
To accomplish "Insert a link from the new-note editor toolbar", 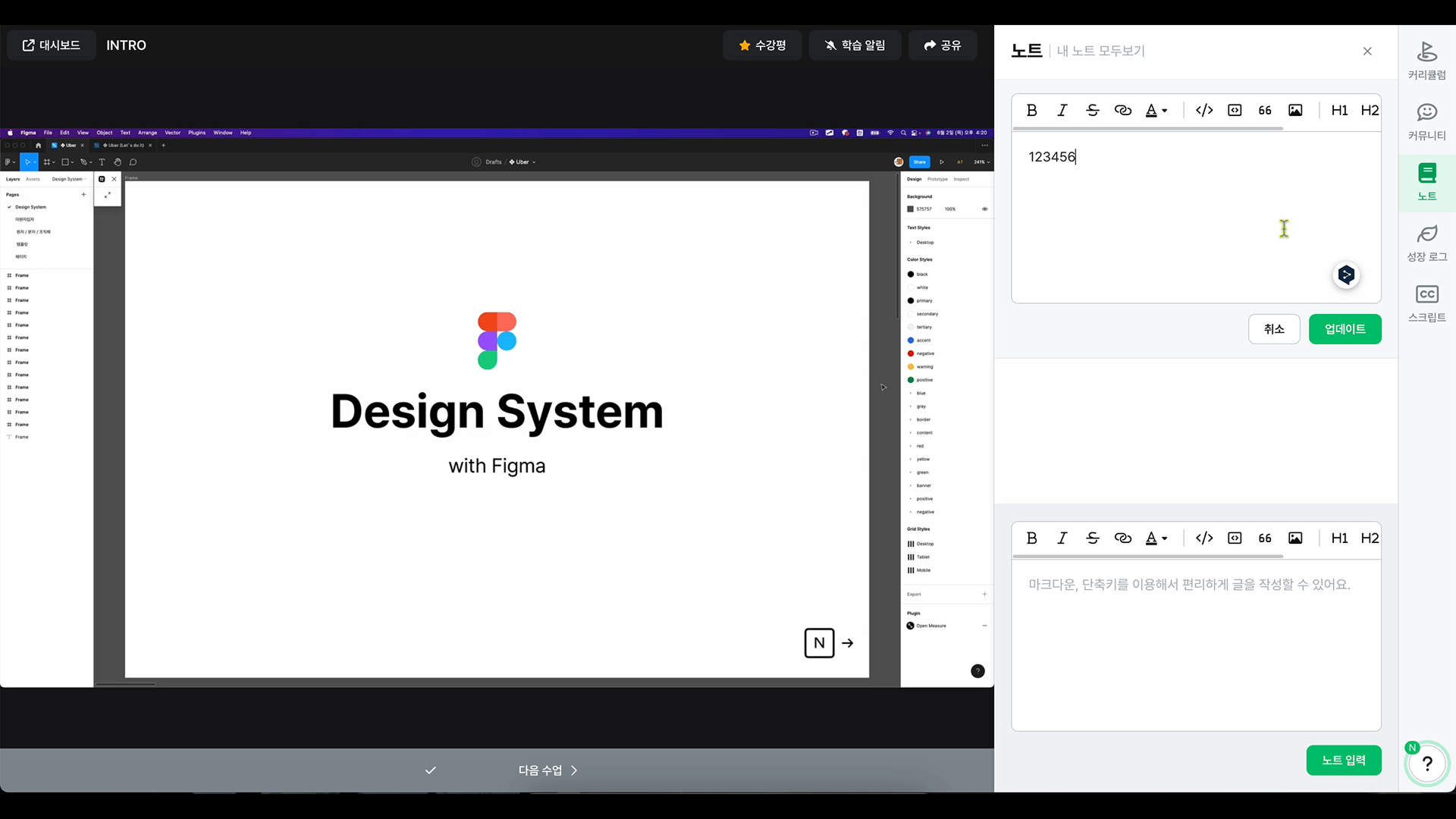I will pos(1122,538).
